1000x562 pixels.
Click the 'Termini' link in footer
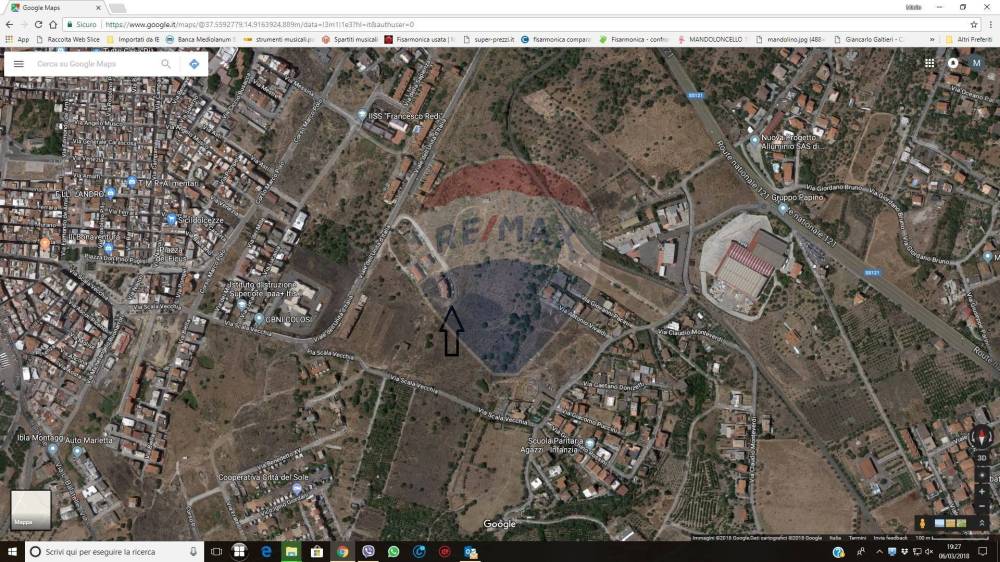[858, 538]
